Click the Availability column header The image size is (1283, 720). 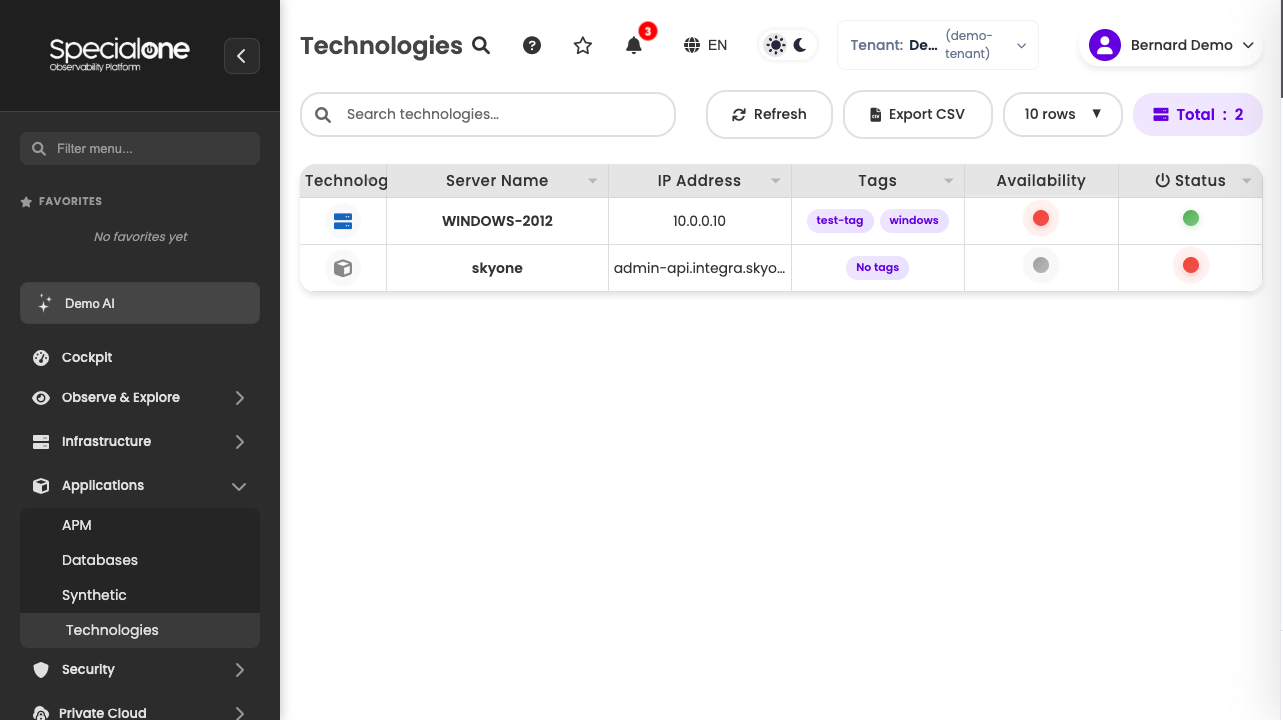[x=1041, y=181]
